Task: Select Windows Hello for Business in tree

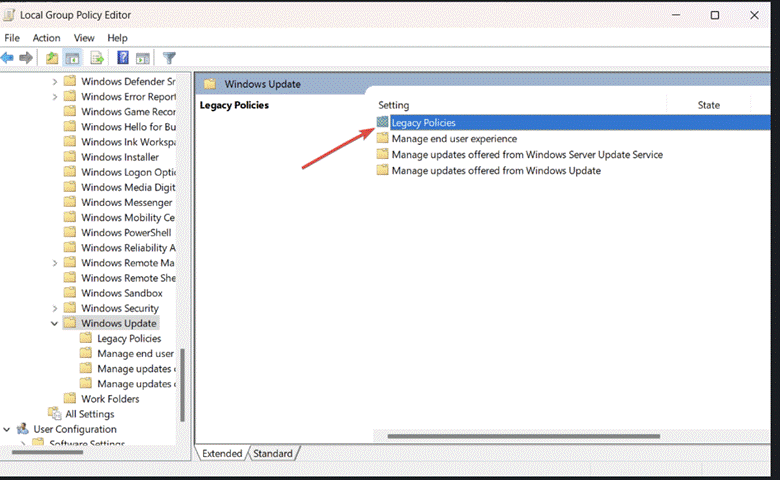Action: [128, 126]
